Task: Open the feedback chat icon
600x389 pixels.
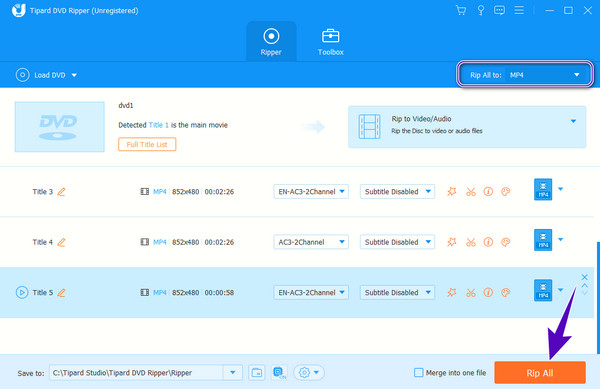Action: 499,10
